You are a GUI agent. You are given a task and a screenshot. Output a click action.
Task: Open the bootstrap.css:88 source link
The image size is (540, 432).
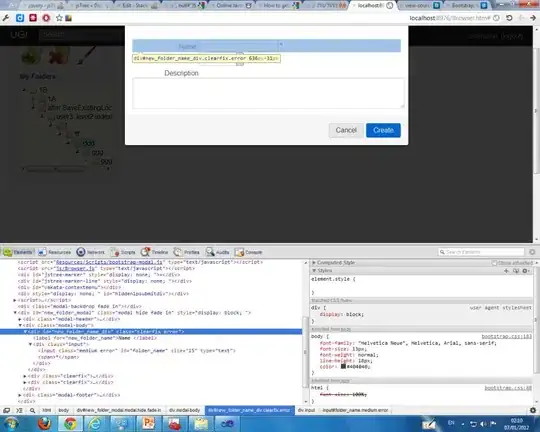coord(508,388)
